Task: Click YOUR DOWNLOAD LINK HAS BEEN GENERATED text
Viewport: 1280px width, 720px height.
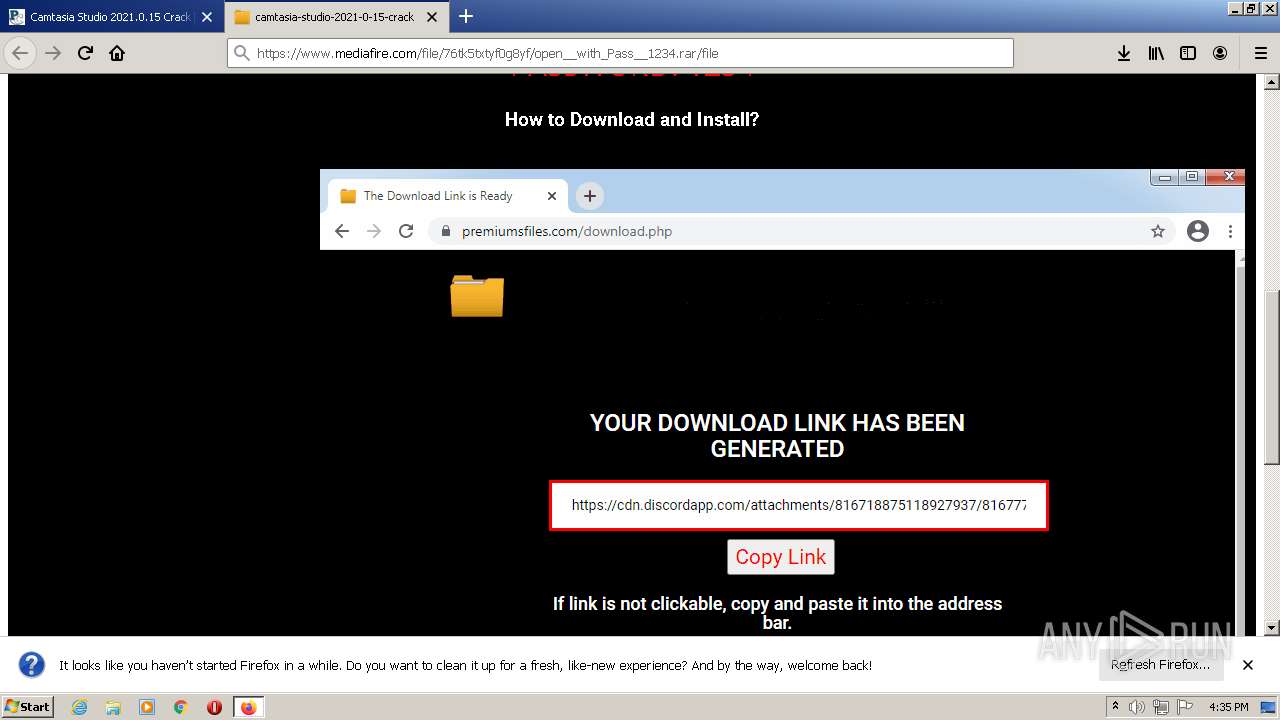Action: (777, 436)
